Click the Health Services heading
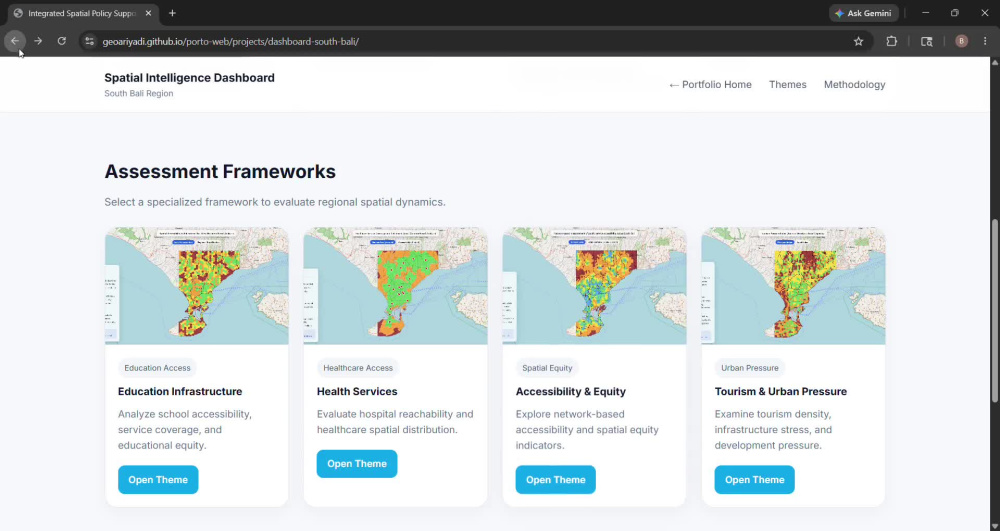The image size is (1000, 531). (x=357, y=391)
